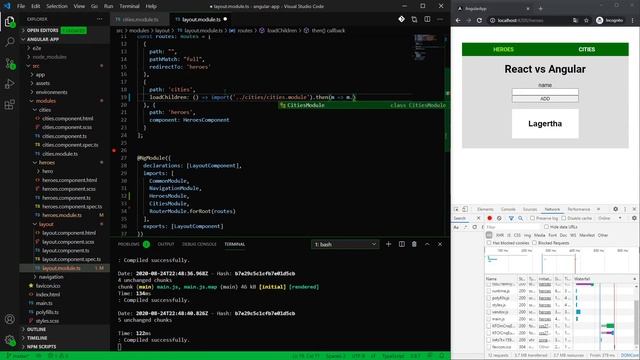The image size is (640, 360).
Task: Open Network panel settings gear
Action: point(634,218)
